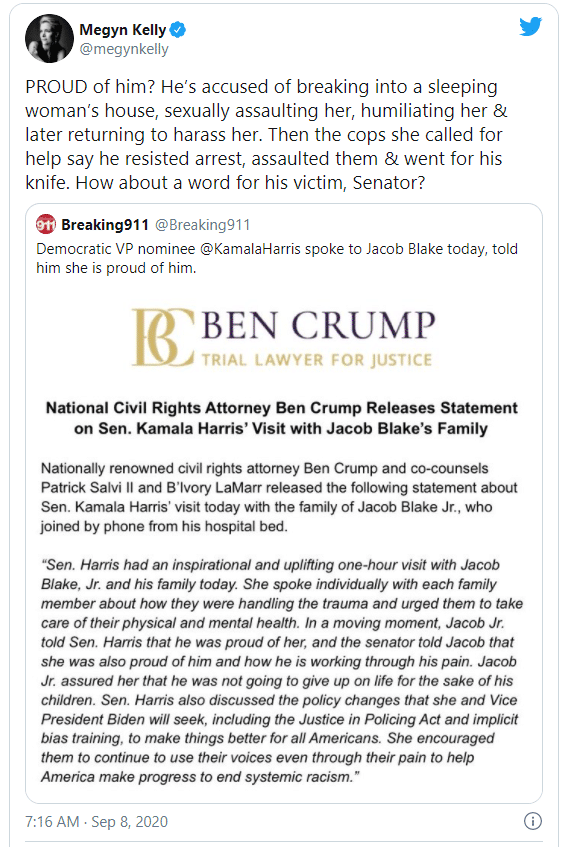Click the quoted tweet text about Jacob Blake
The image size is (569, 847).
(x=277, y=258)
